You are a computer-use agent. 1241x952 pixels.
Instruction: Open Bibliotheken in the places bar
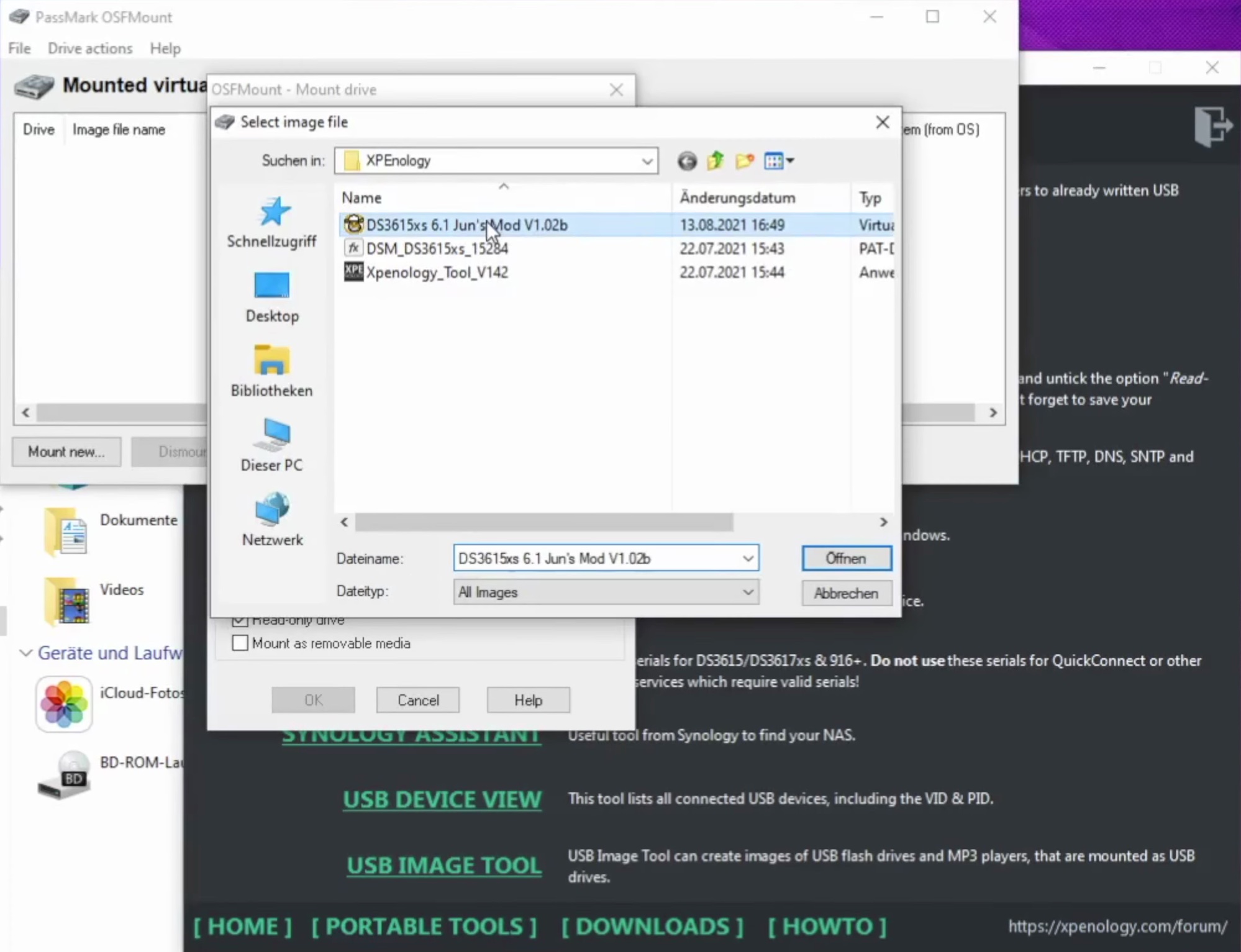click(x=272, y=372)
